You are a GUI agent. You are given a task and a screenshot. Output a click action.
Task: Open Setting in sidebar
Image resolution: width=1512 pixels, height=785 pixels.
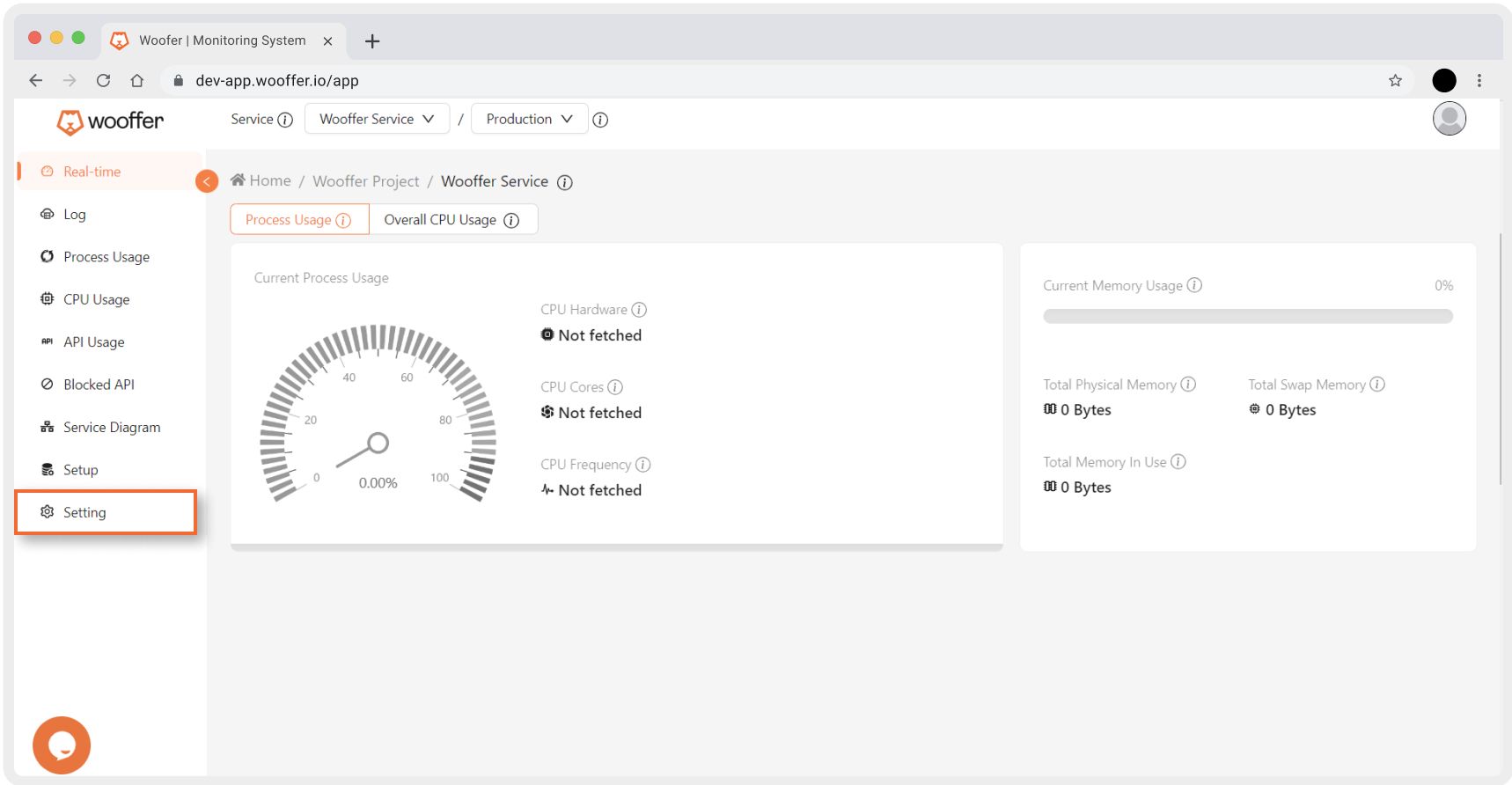click(x=106, y=512)
